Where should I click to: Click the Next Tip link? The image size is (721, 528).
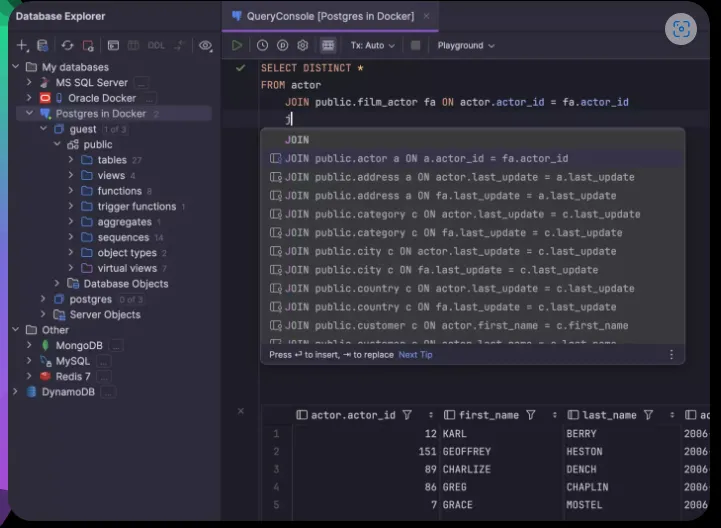tap(415, 355)
